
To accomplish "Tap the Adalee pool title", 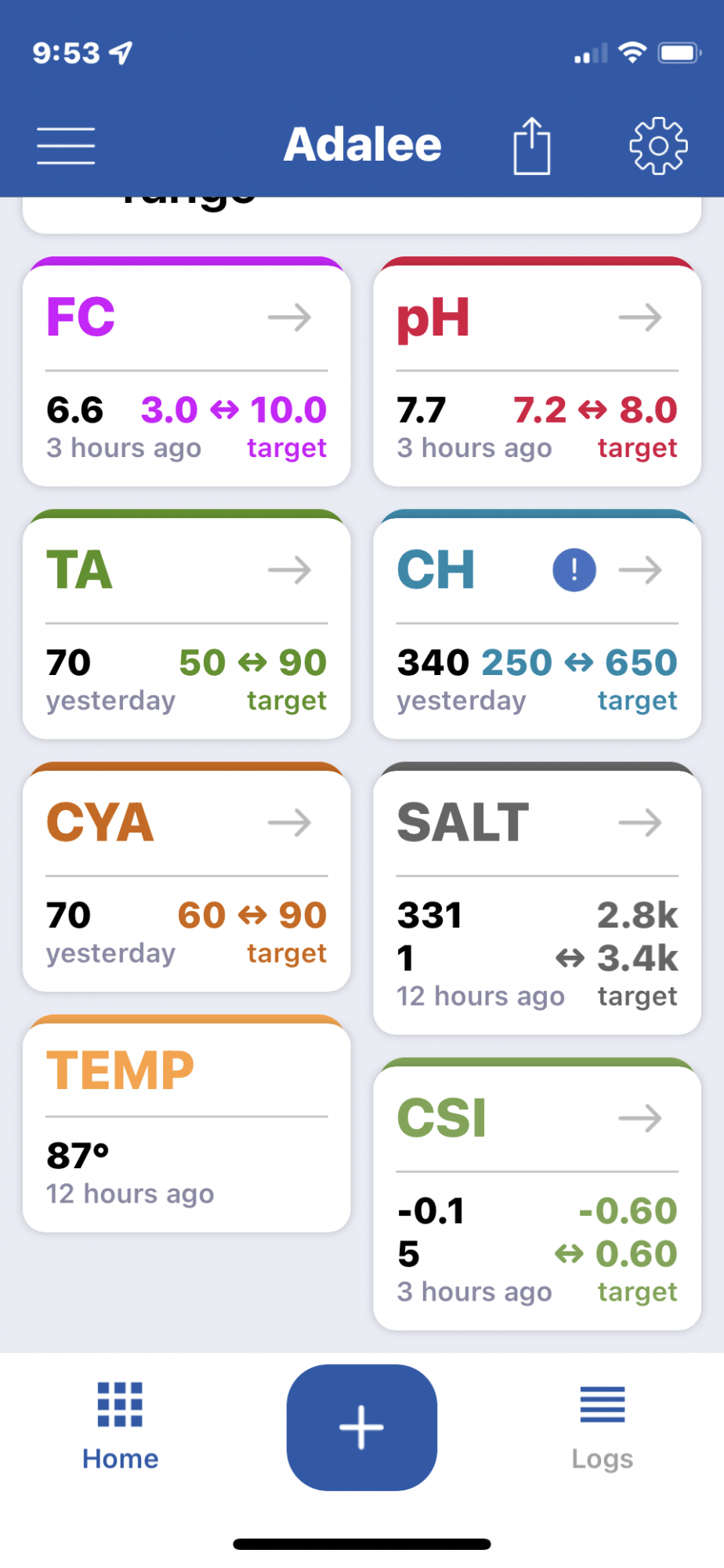I will [363, 145].
